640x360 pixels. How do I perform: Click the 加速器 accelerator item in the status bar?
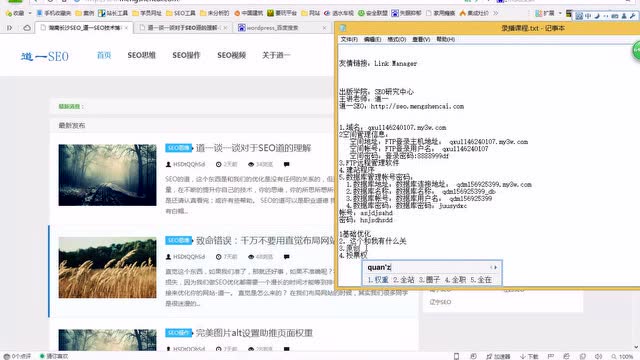tap(498, 356)
